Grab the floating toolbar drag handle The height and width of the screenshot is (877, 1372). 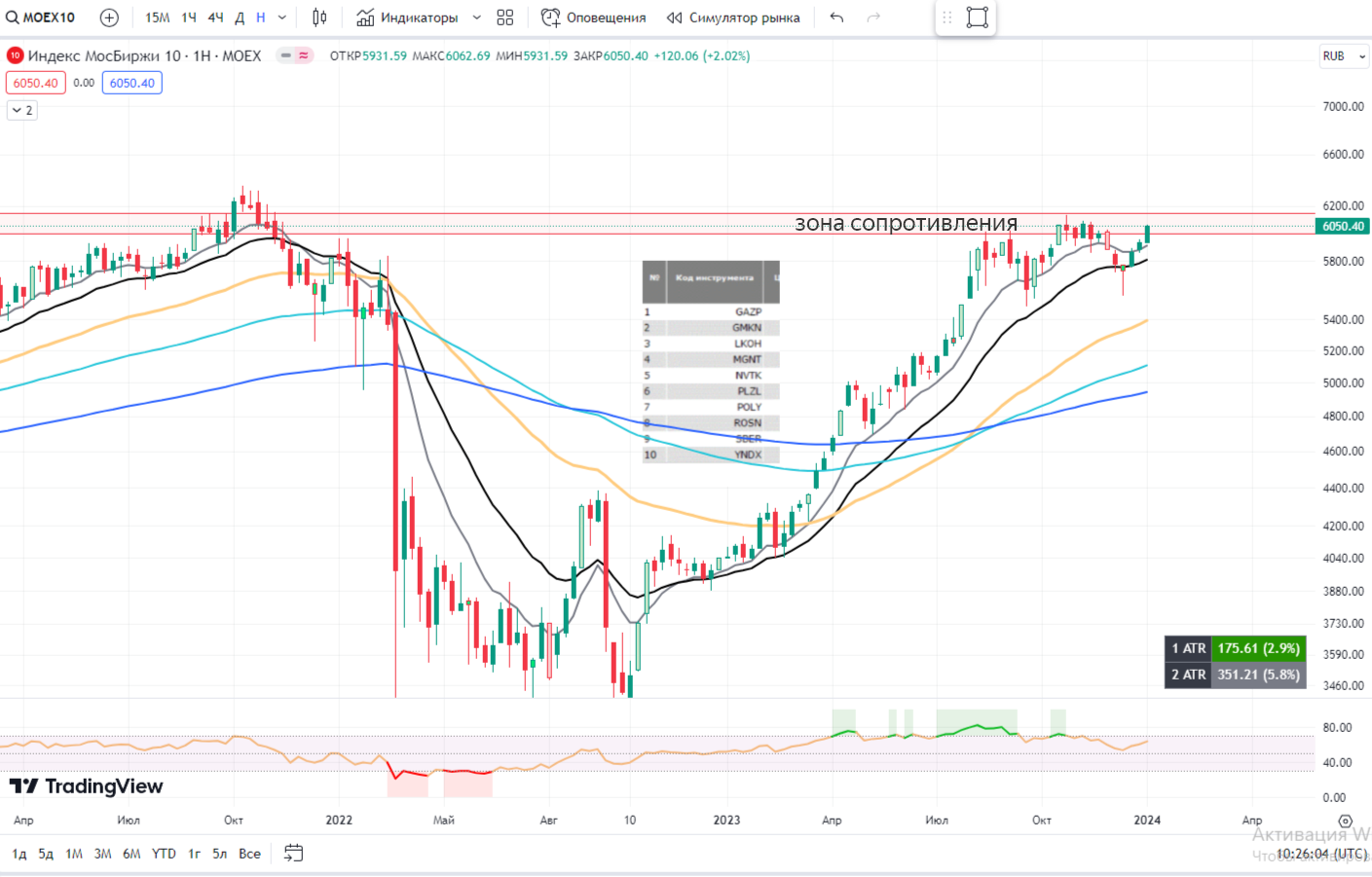[x=946, y=18]
